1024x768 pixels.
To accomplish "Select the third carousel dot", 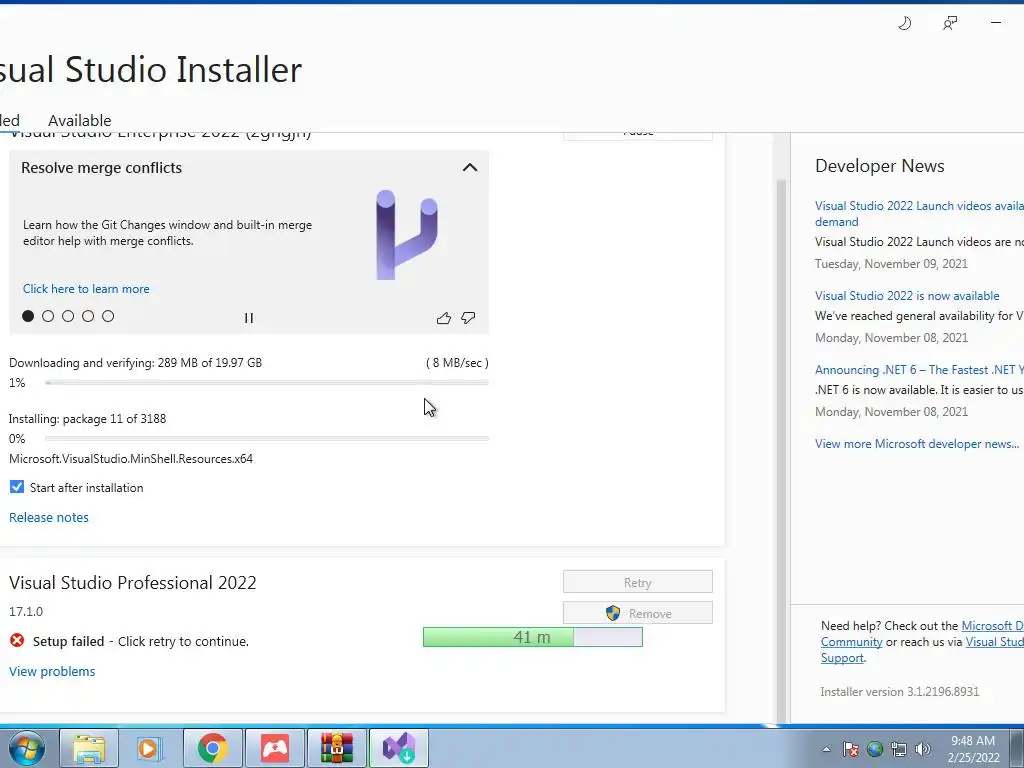I will tap(68, 316).
